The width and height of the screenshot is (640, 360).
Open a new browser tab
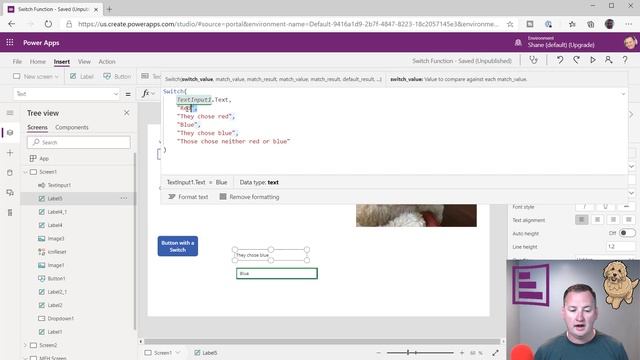tap(109, 9)
